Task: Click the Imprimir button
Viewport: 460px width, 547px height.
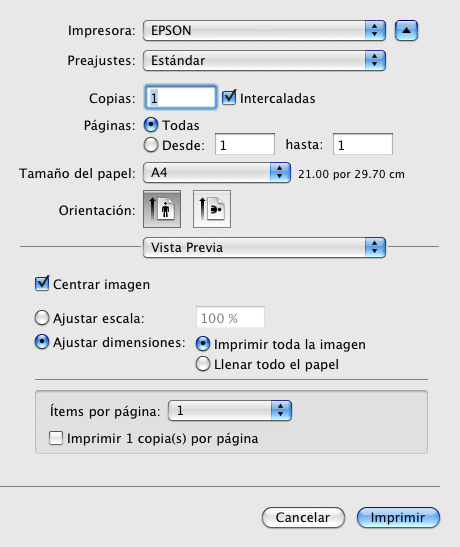Action: tap(398, 517)
